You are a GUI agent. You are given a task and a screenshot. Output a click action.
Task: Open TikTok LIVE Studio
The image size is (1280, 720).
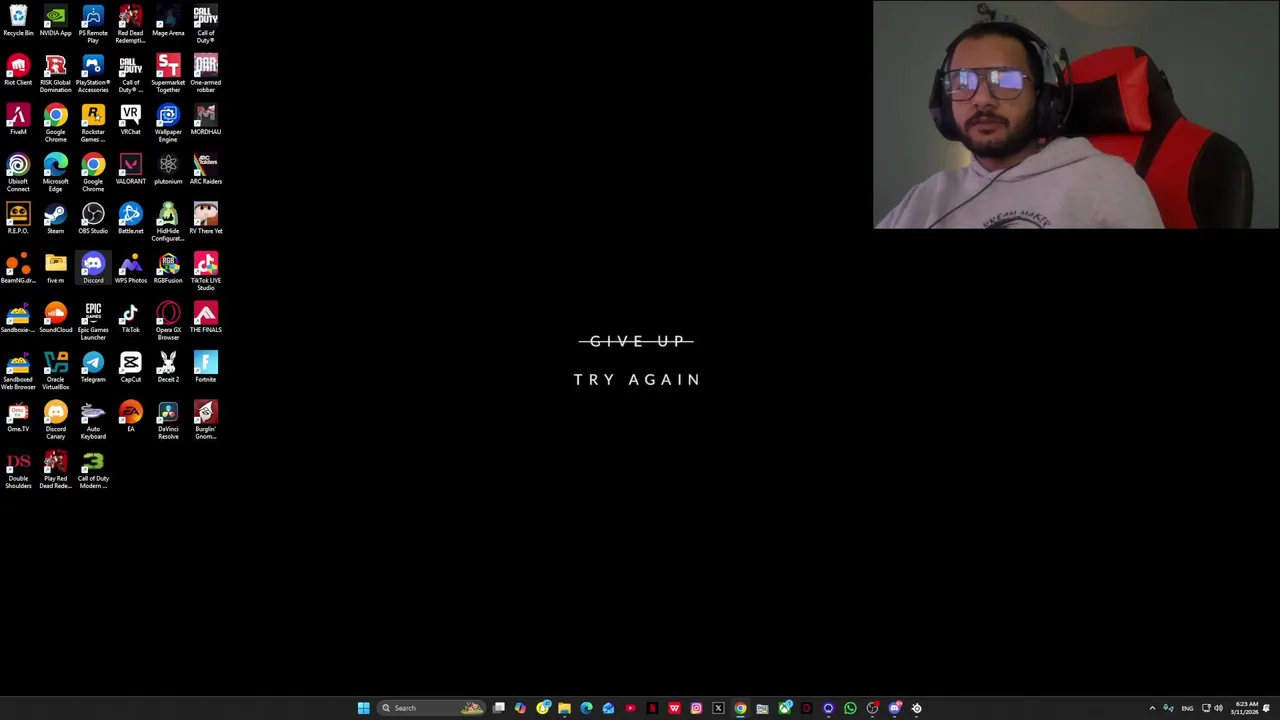(206, 272)
